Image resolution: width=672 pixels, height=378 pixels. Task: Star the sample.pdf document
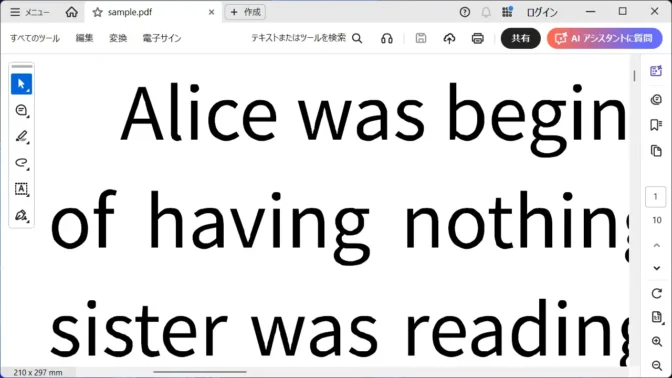pos(97,12)
